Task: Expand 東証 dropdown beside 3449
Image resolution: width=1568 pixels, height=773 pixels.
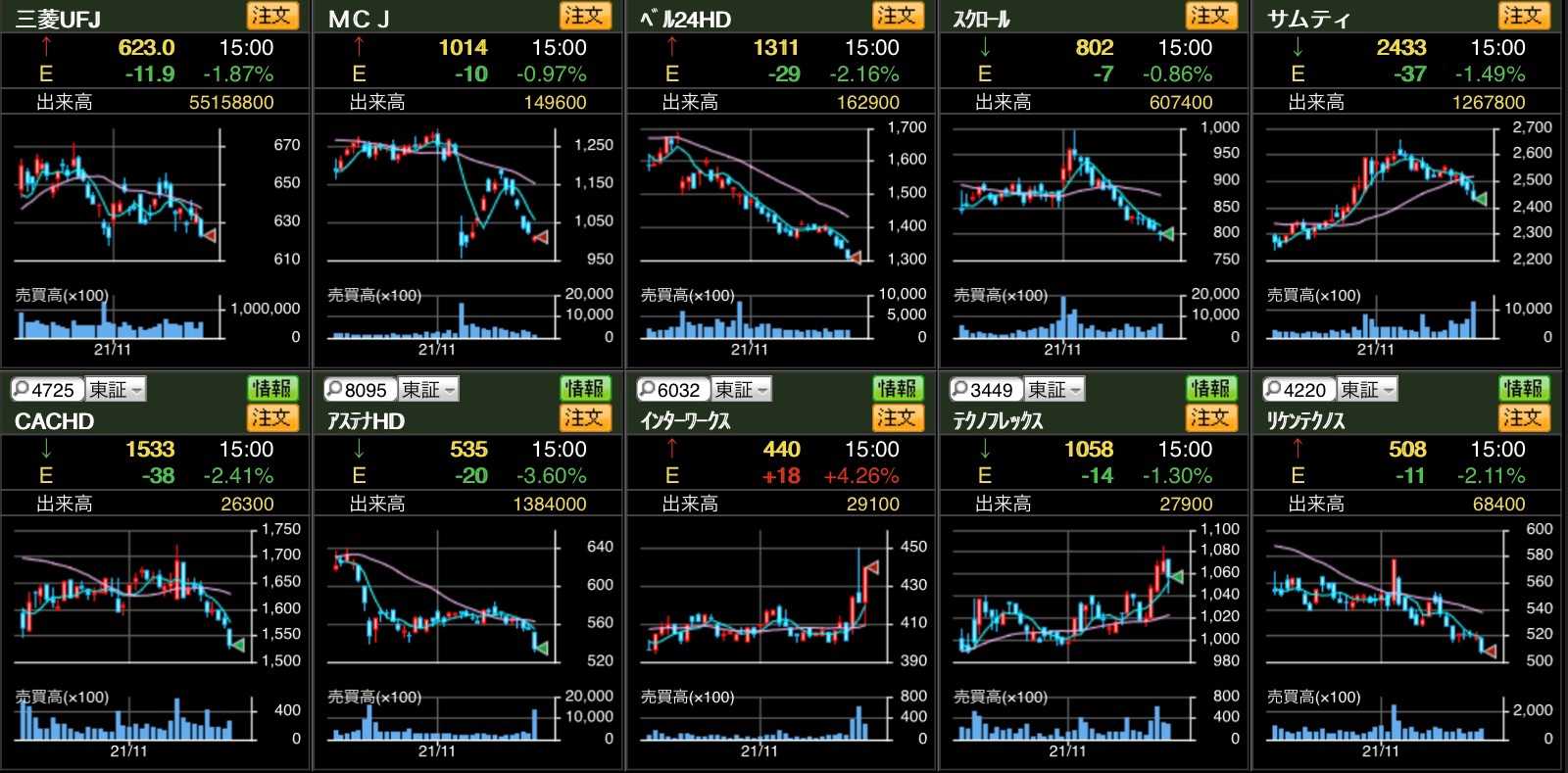Action: pyautogui.click(x=1054, y=390)
